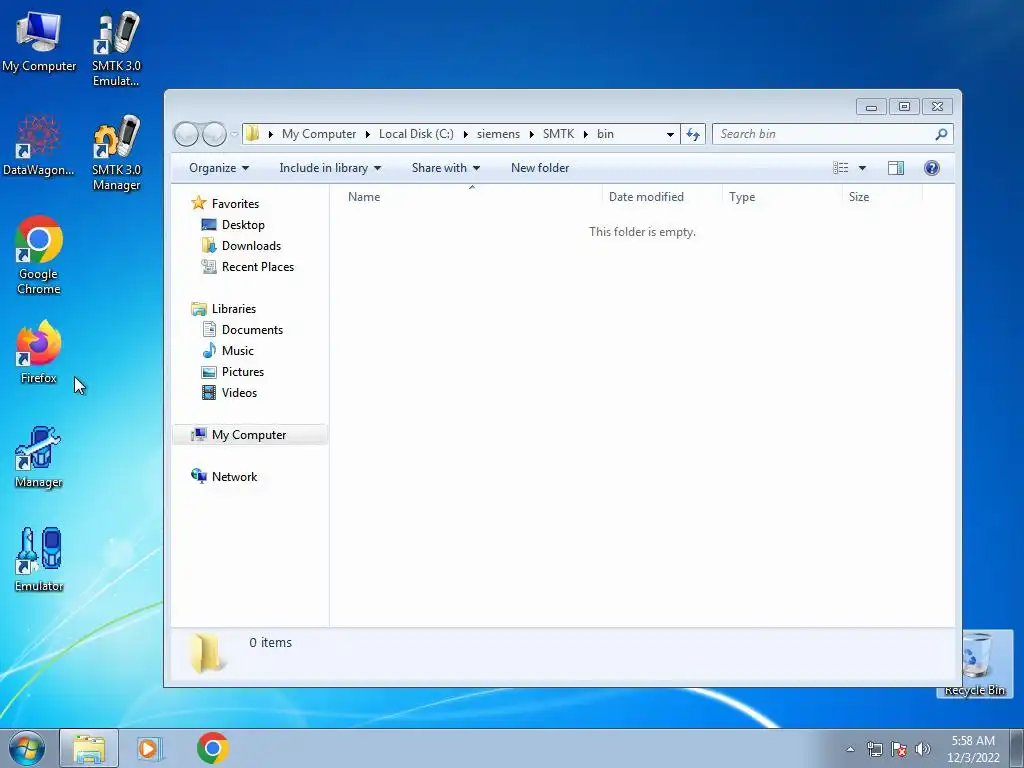Click Show desktop button at taskbar end

(1016, 748)
